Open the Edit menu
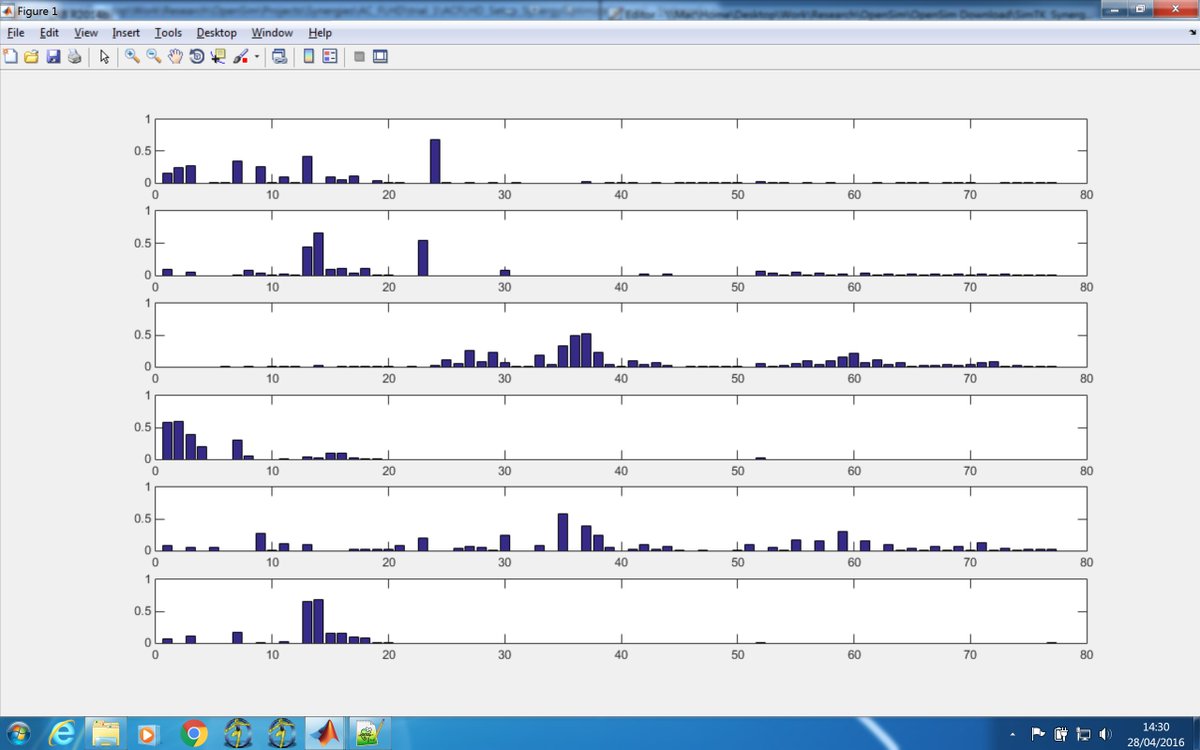 tap(49, 33)
